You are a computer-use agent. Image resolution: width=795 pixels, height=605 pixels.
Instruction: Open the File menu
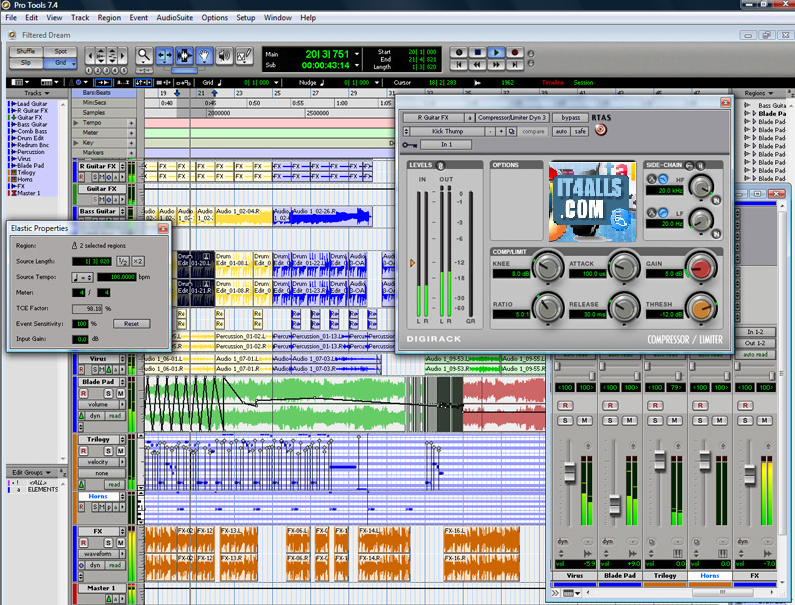pyautogui.click(x=11, y=18)
